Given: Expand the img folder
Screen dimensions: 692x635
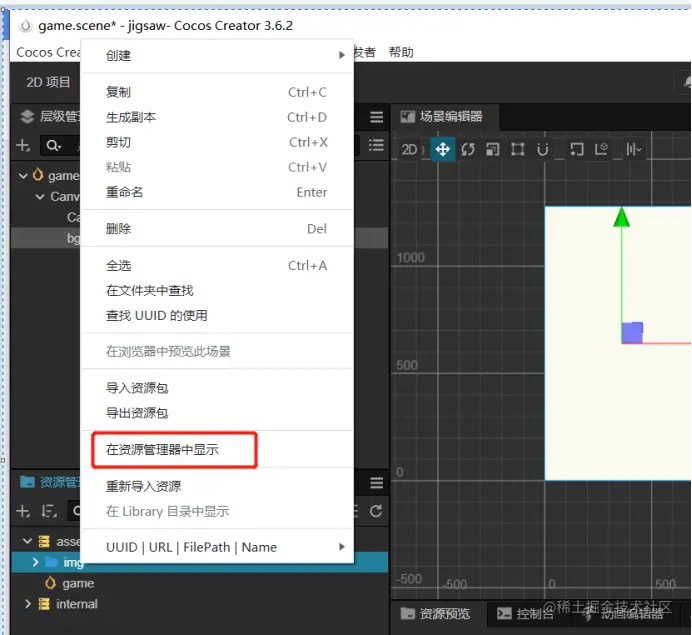Looking at the screenshot, I should pyautogui.click(x=35, y=562).
